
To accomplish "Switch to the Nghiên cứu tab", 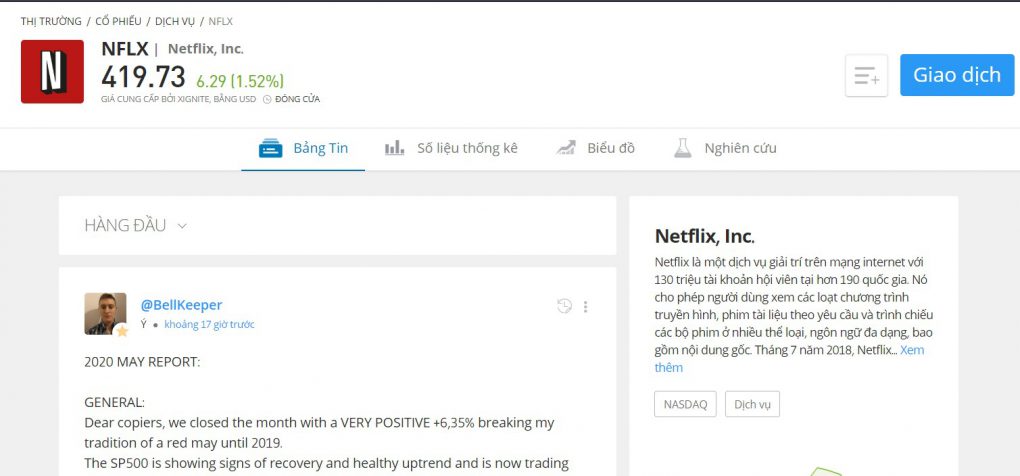I will (725, 148).
